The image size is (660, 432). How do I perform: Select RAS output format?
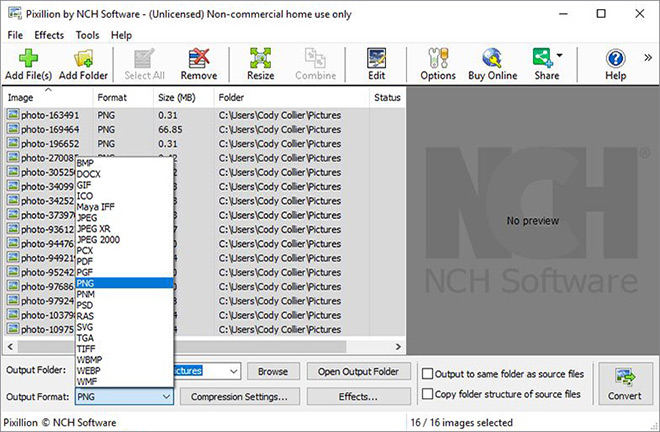(124, 316)
